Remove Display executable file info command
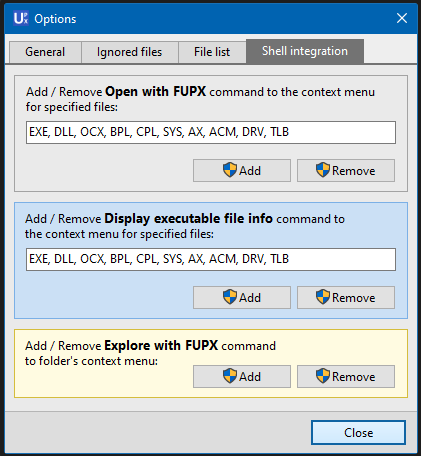Image resolution: width=421 pixels, height=456 pixels. [346, 297]
